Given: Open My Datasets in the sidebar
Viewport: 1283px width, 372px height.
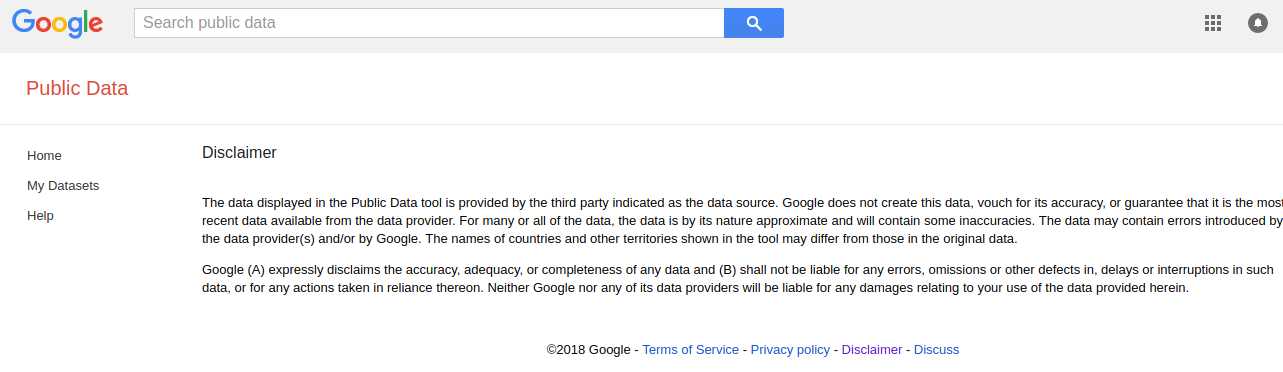Looking at the screenshot, I should click(63, 186).
